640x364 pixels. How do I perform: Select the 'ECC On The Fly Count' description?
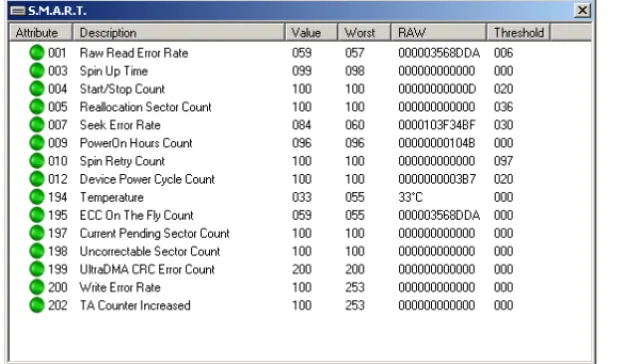(136, 215)
